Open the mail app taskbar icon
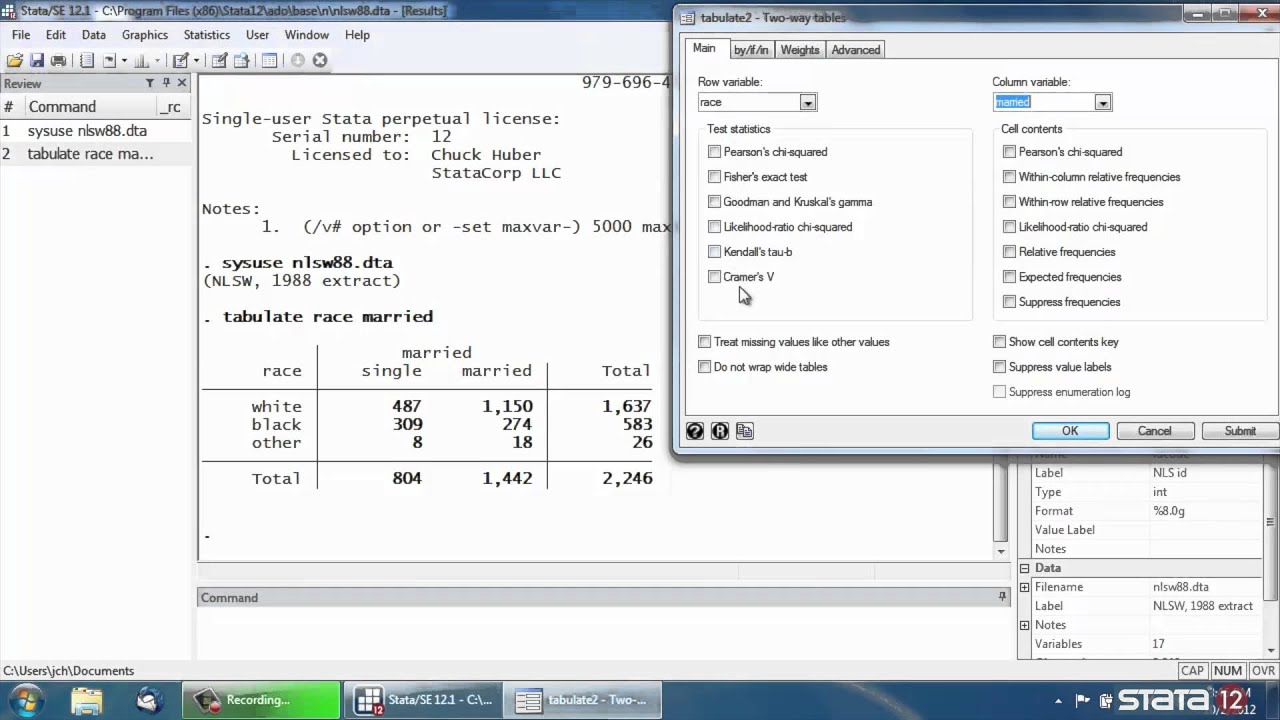The image size is (1280, 720). [x=150, y=700]
